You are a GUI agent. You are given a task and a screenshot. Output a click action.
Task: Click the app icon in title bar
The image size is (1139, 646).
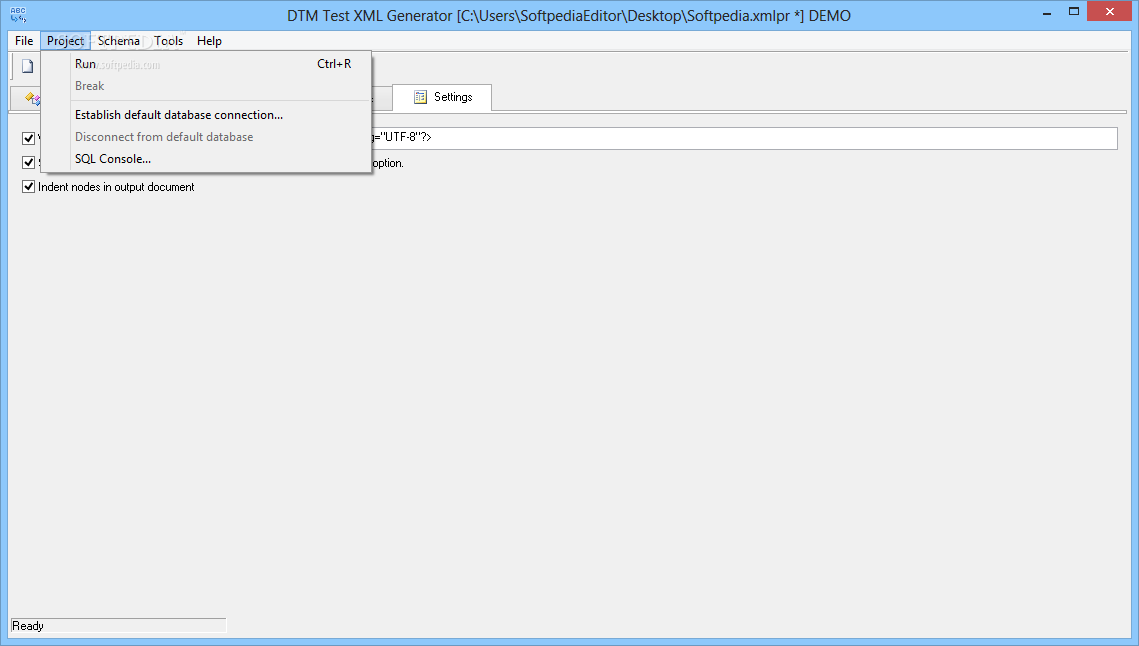point(18,15)
